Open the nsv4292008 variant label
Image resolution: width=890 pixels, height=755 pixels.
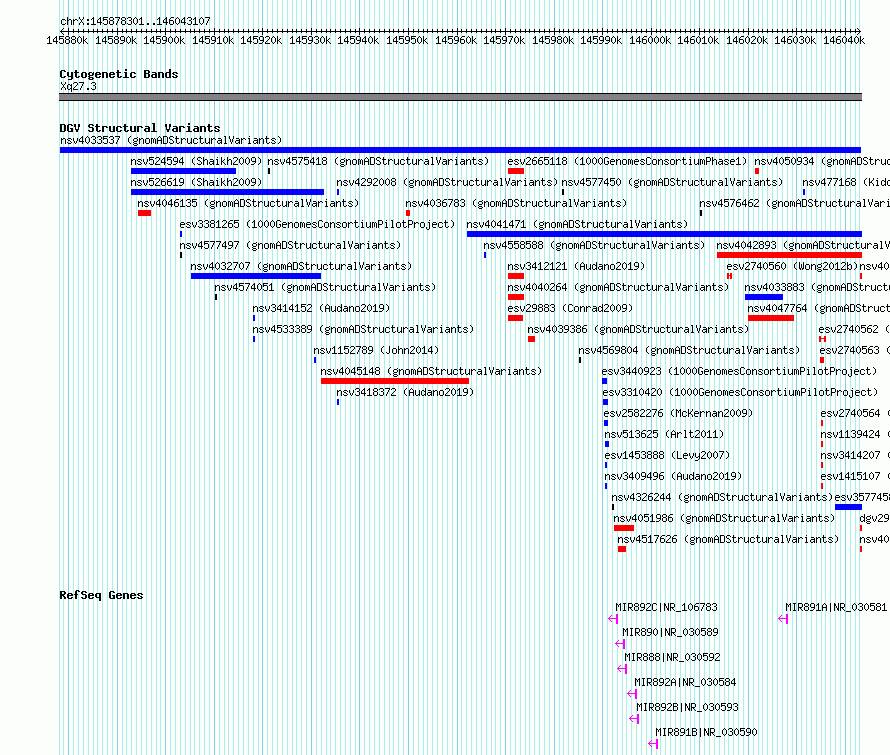447,182
